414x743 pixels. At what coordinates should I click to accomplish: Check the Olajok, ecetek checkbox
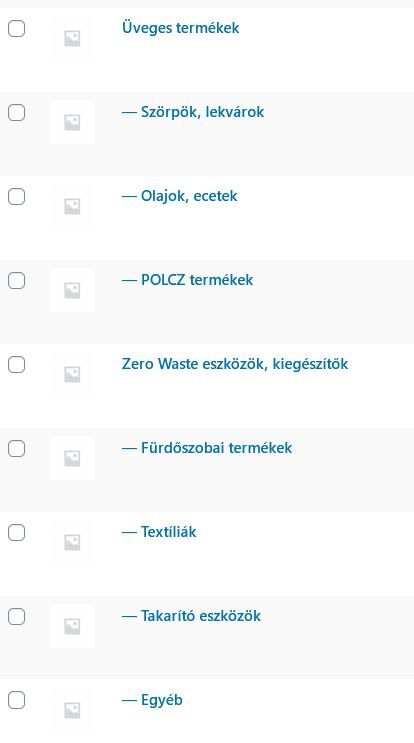pyautogui.click(x=17, y=197)
